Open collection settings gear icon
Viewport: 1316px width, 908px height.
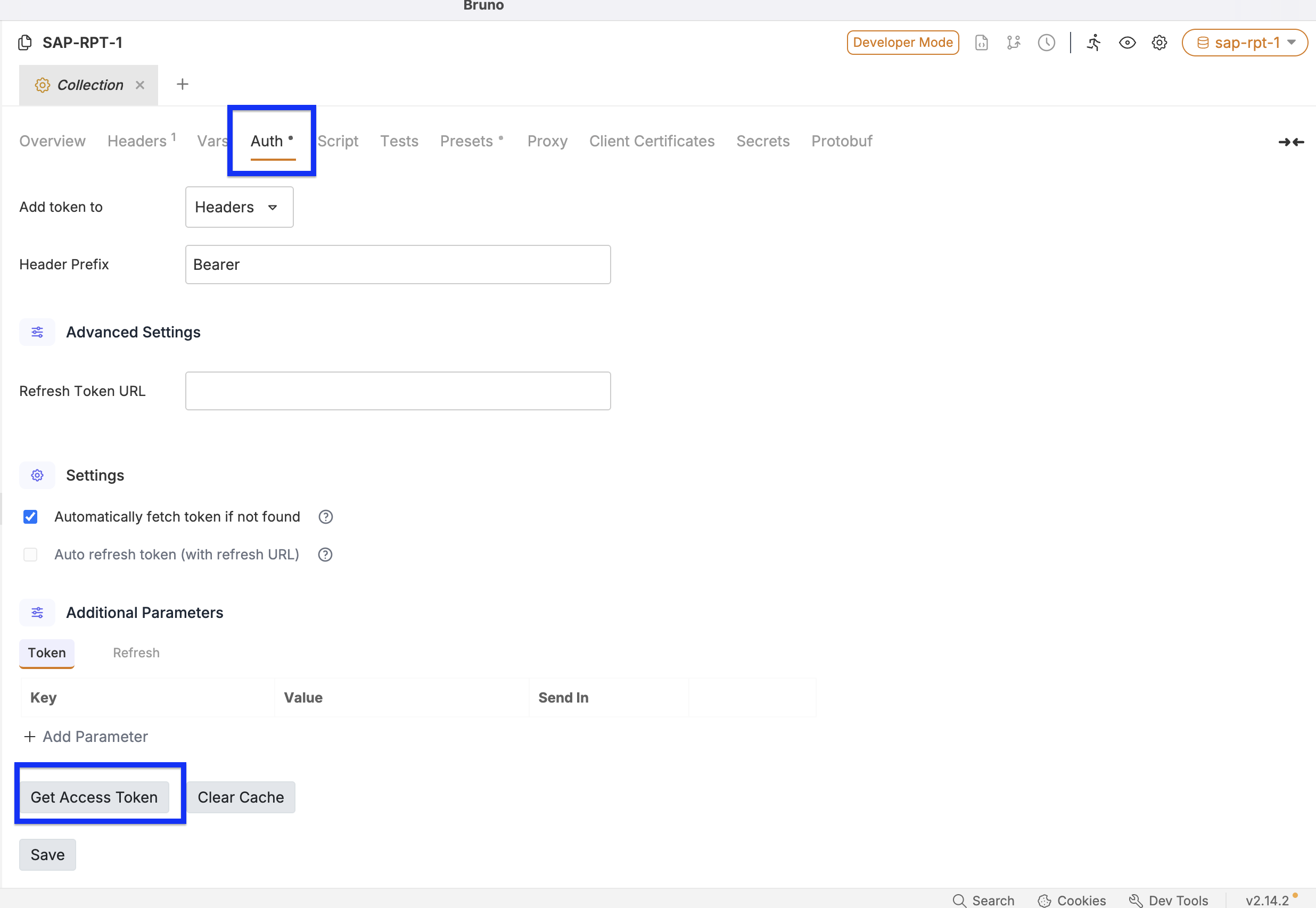point(1159,43)
